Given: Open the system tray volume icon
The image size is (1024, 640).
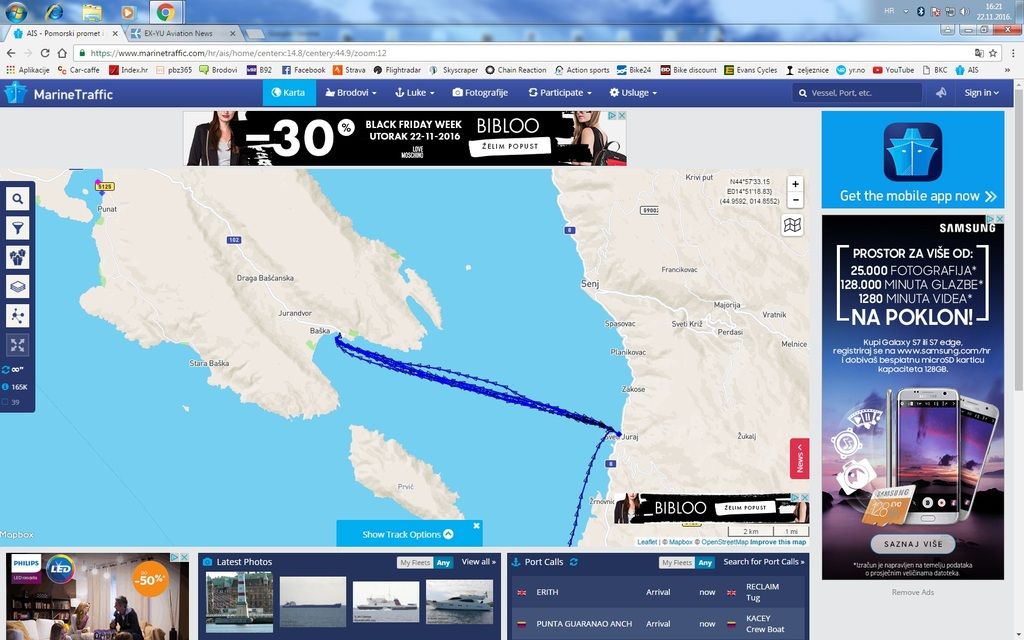Looking at the screenshot, I should tap(965, 11).
